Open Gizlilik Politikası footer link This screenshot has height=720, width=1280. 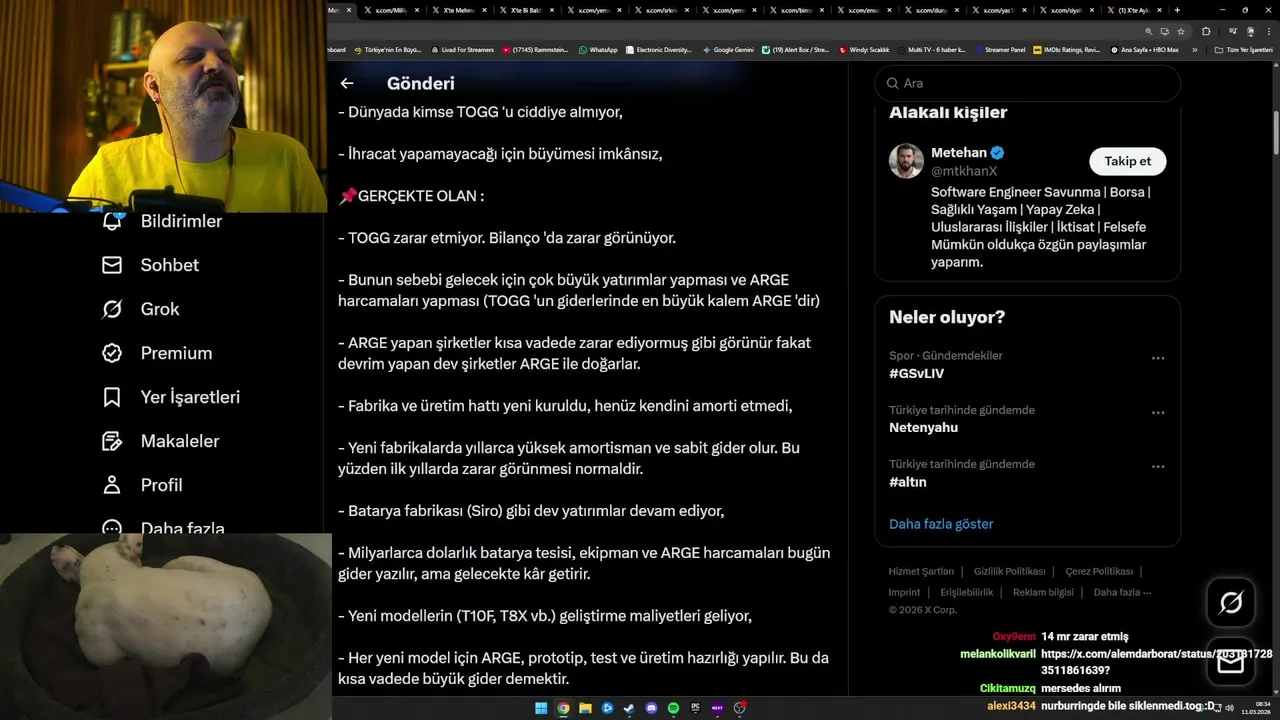pos(1010,571)
